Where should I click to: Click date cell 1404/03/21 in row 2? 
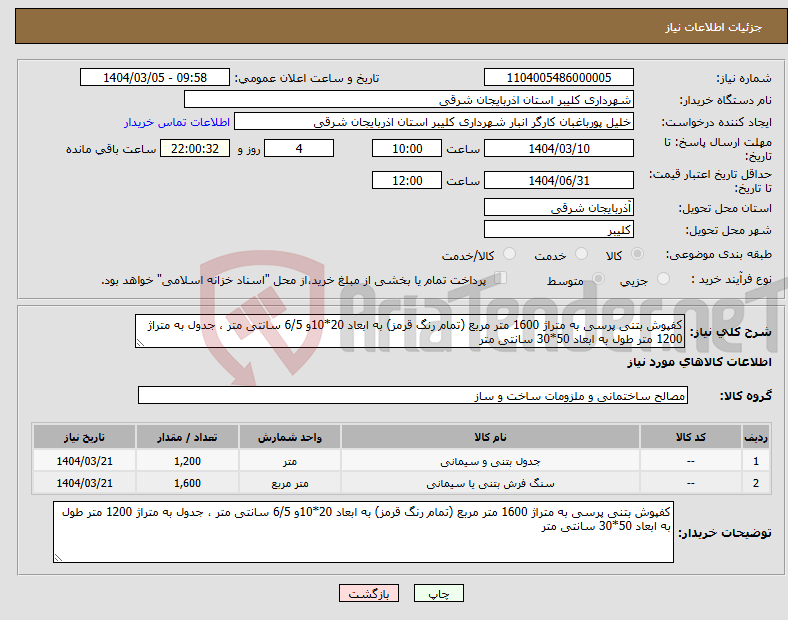pyautogui.click(x=84, y=483)
